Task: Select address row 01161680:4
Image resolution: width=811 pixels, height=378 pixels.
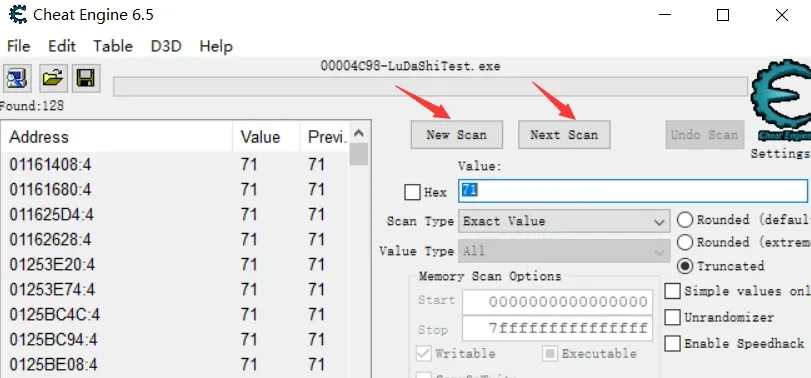Action: (x=175, y=190)
